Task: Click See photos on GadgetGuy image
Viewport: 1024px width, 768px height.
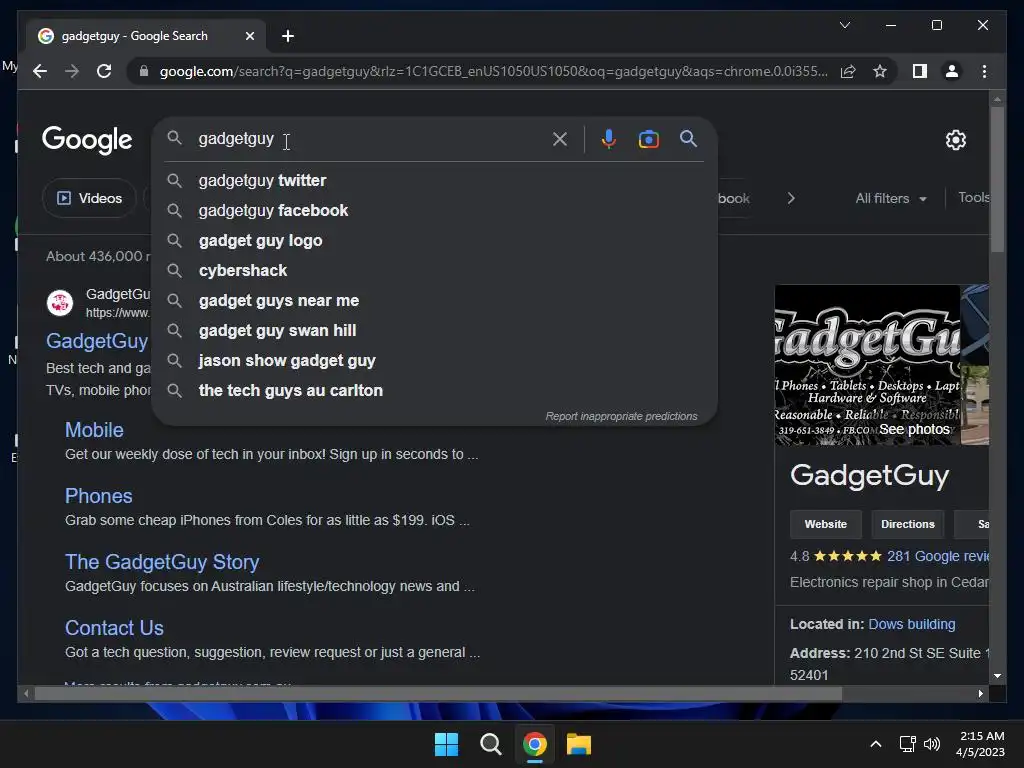Action: [914, 429]
